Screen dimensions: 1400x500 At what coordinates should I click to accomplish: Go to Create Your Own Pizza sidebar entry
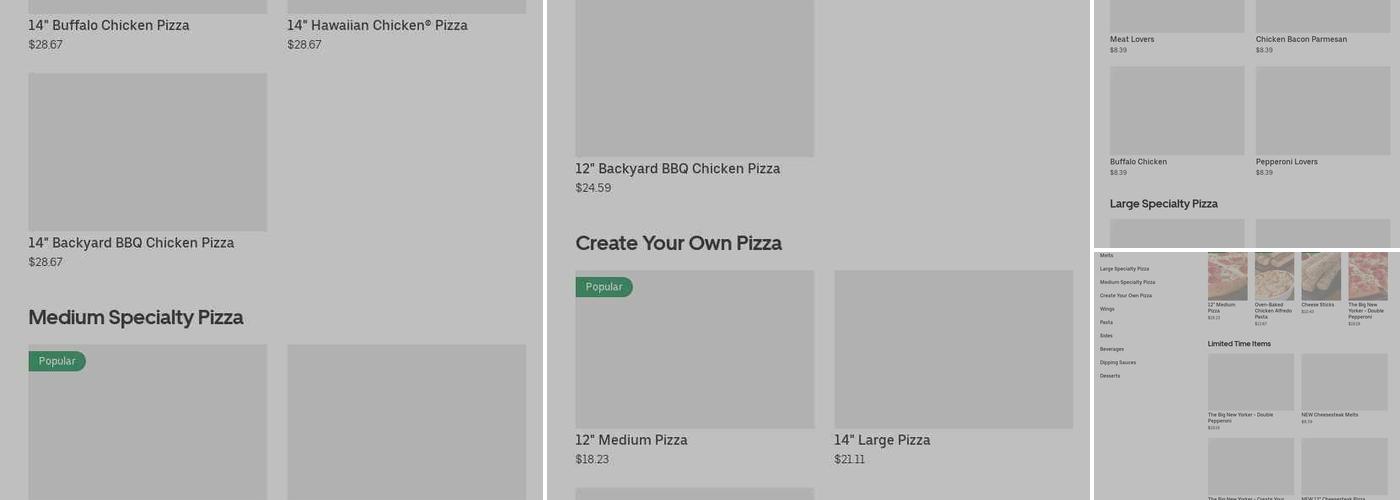pyautogui.click(x=1125, y=296)
